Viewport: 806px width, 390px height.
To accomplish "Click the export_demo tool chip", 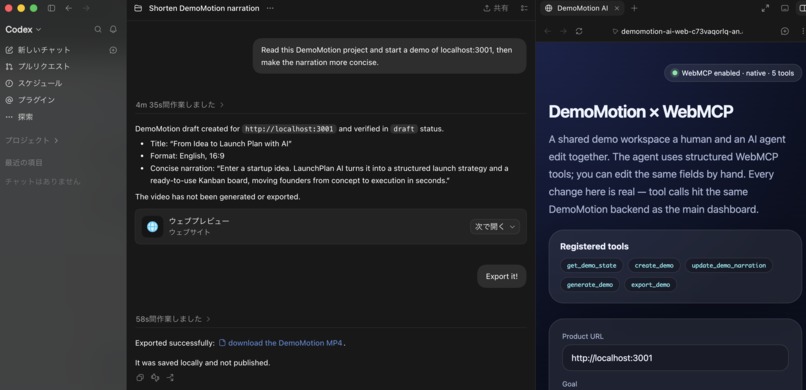I will pyautogui.click(x=650, y=285).
